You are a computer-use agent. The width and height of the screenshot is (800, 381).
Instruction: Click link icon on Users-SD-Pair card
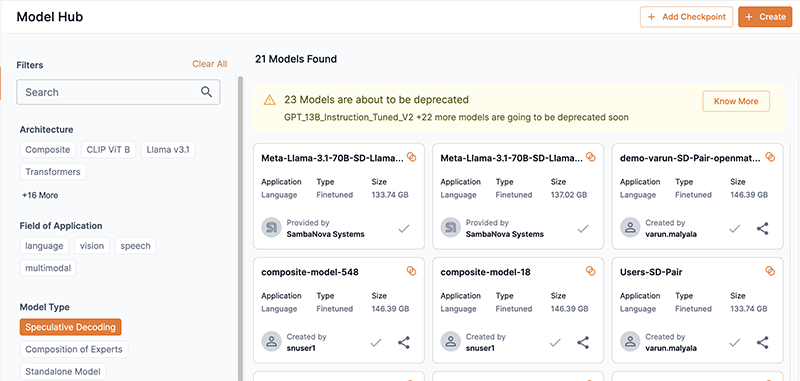click(770, 271)
